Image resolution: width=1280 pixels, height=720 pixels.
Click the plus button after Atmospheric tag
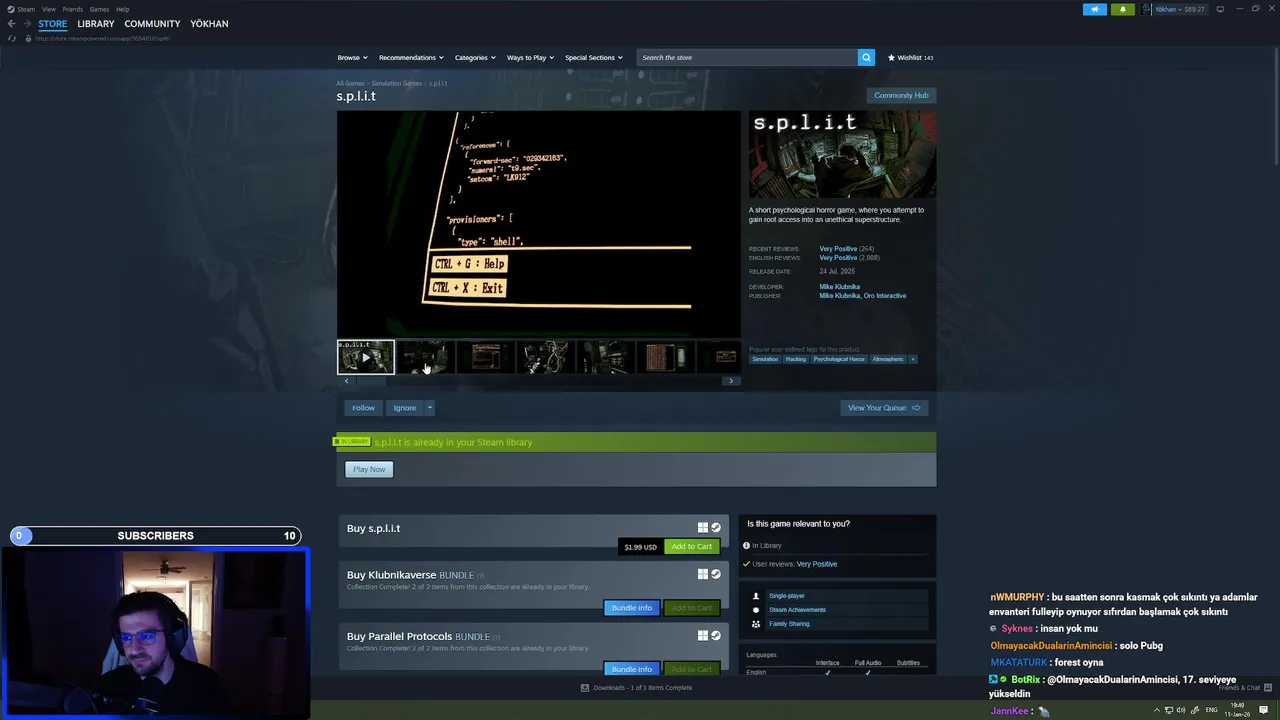tap(912, 359)
